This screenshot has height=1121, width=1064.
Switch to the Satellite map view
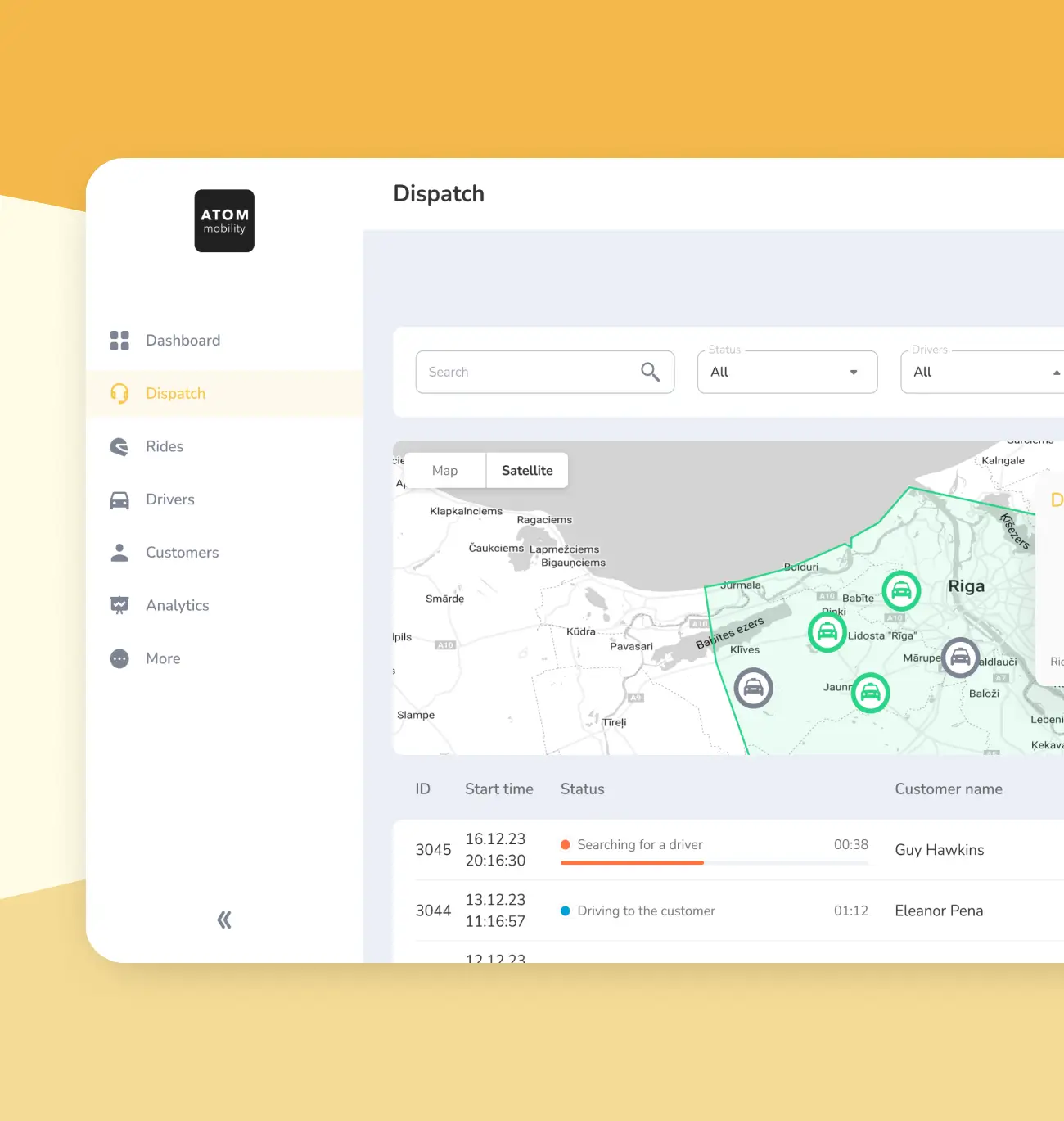526,470
